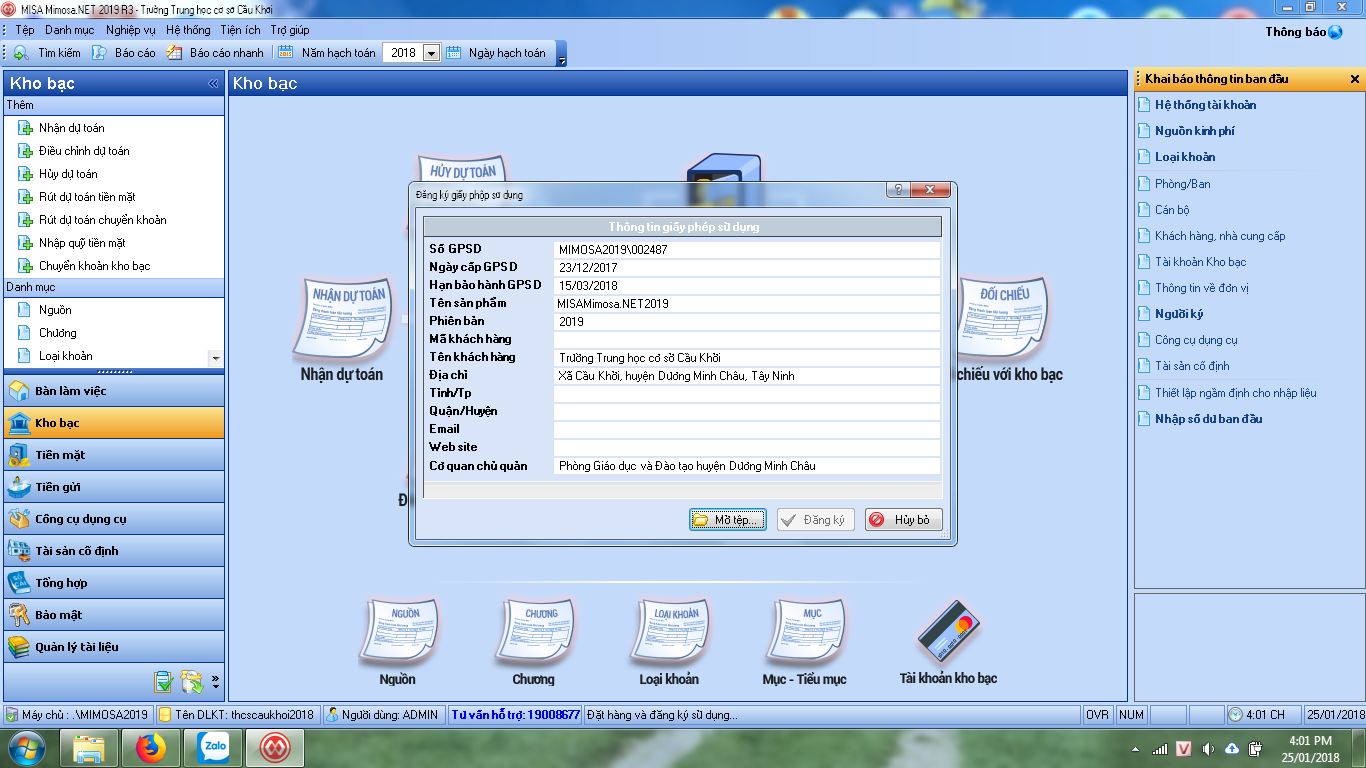Open the Trợ giúp menu
Viewport: 1366px width, 768px height.
click(290, 30)
